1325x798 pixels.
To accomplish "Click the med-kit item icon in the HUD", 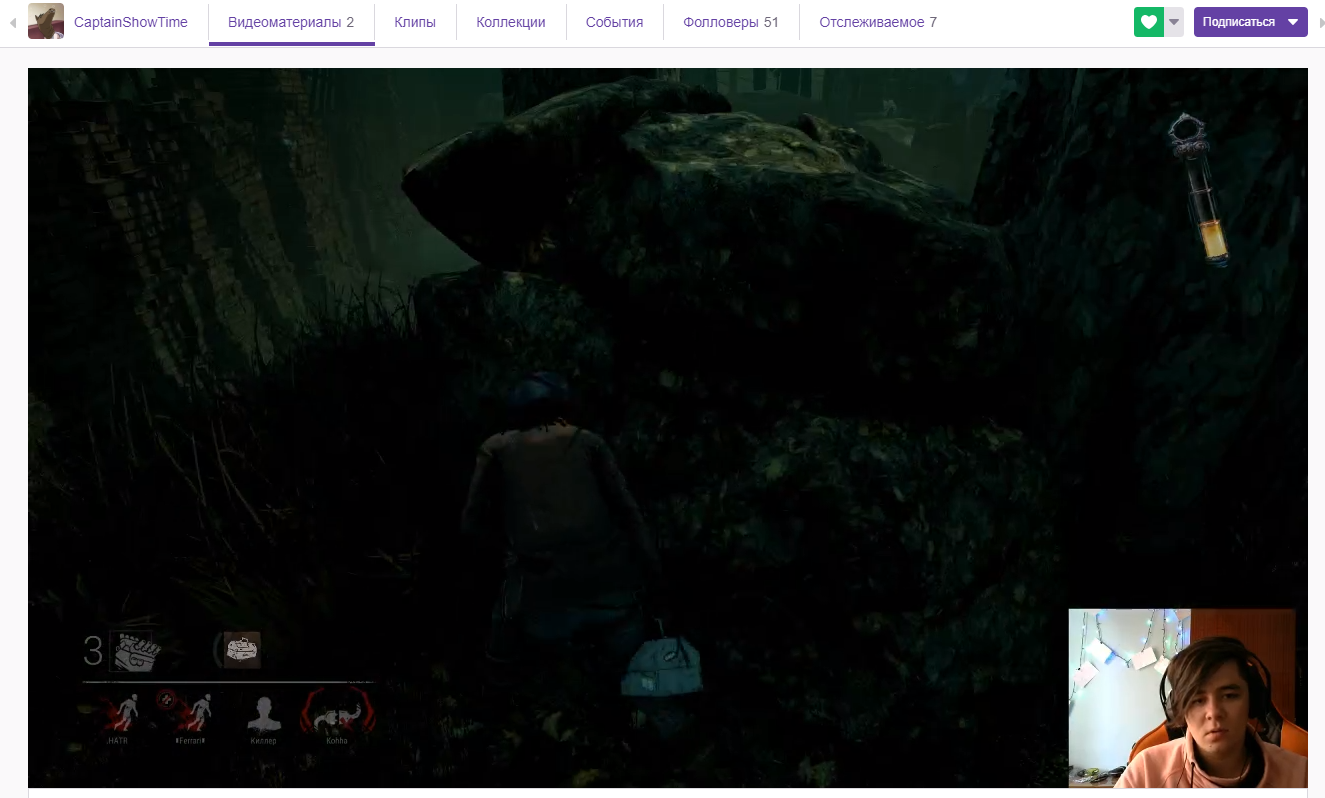I will 241,650.
